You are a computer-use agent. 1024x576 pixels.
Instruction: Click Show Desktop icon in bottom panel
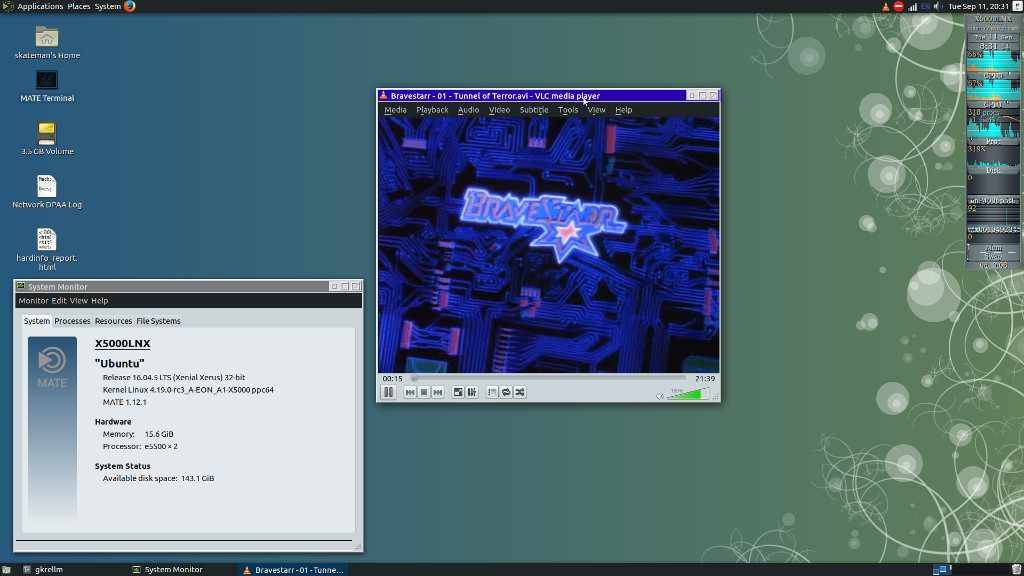point(7,570)
